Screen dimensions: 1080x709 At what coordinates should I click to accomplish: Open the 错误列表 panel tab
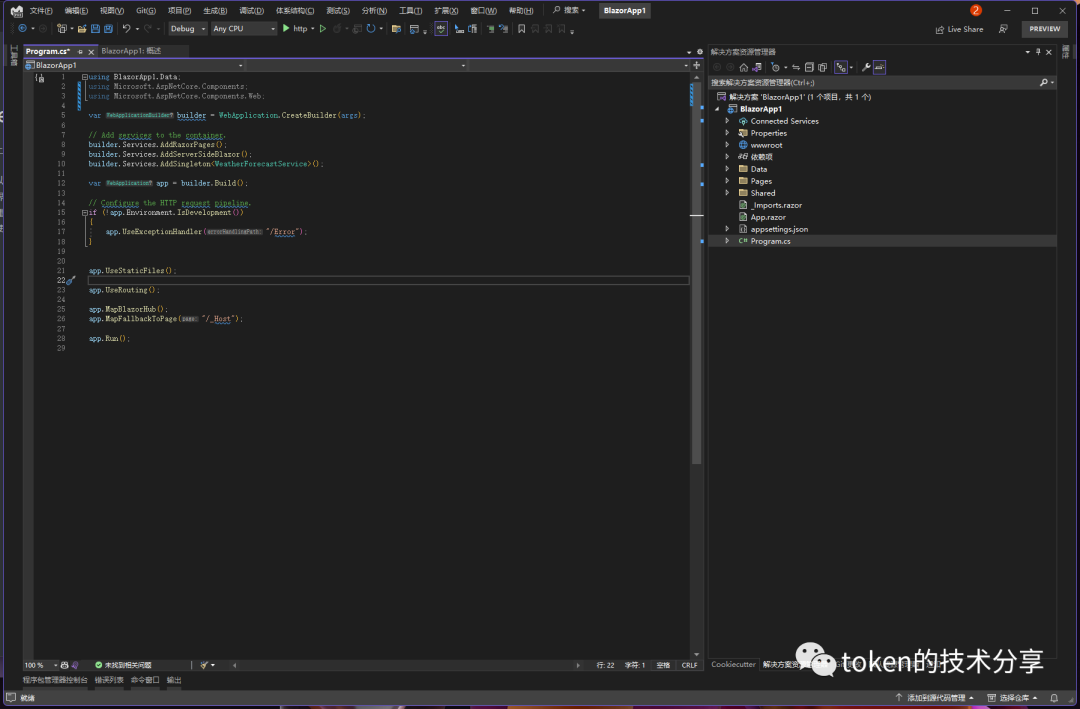click(x=109, y=680)
